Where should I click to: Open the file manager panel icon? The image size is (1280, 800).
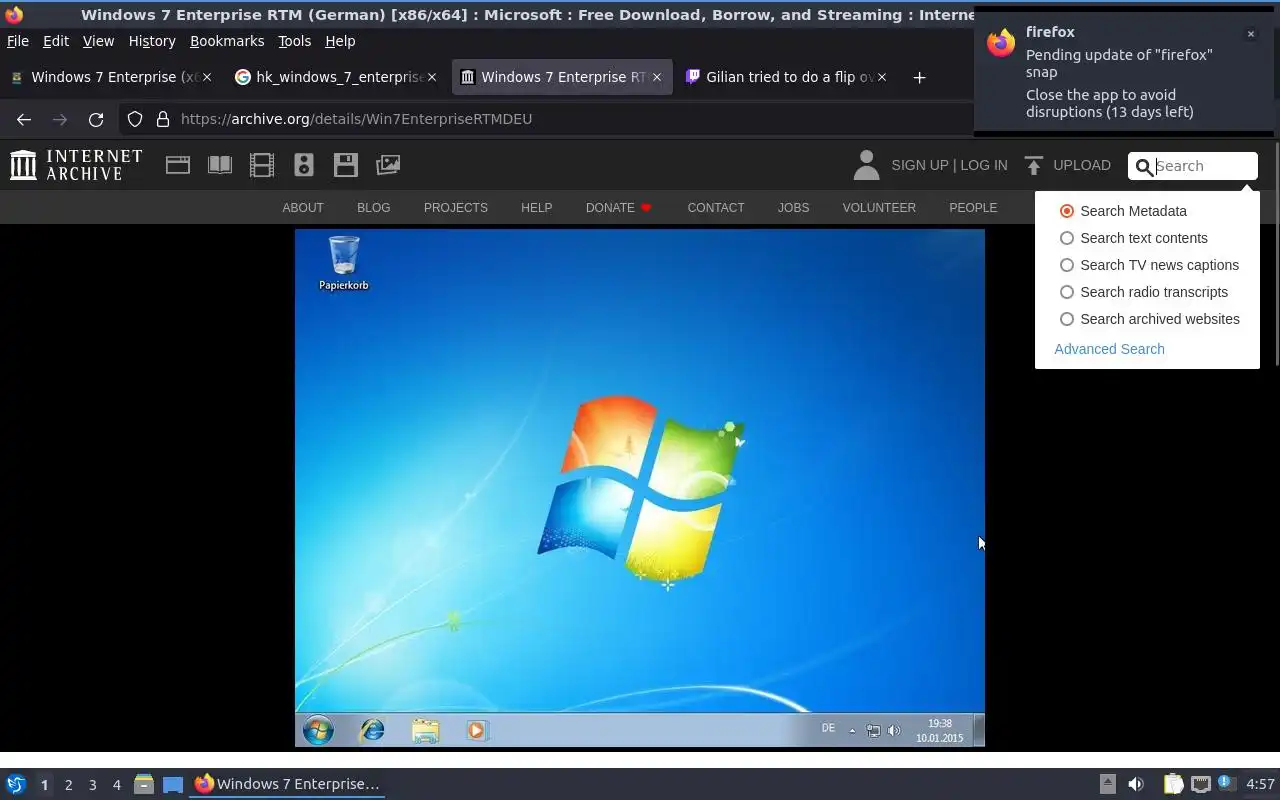pyautogui.click(x=144, y=784)
